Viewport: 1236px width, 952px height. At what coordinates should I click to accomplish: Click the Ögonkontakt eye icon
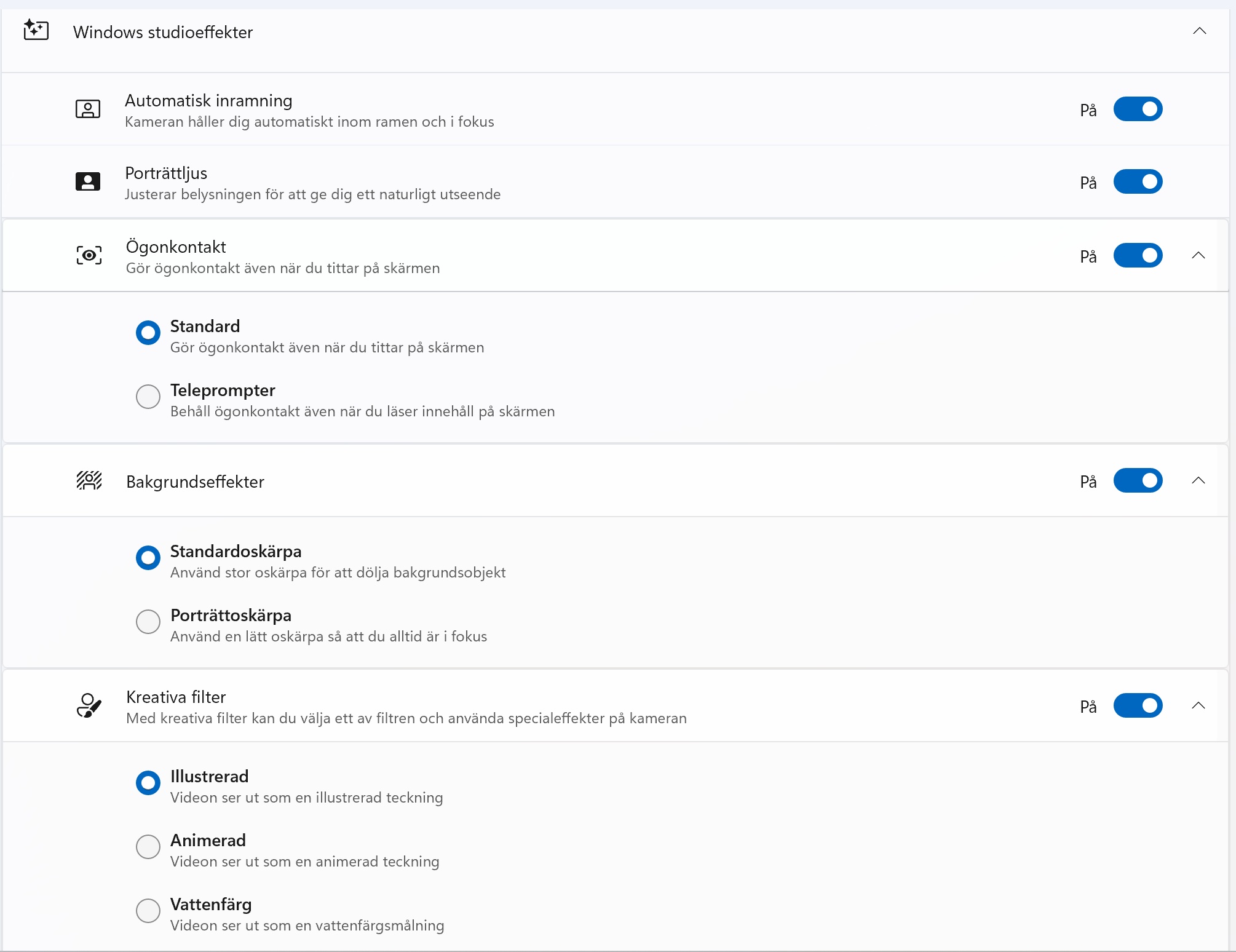[x=89, y=255]
